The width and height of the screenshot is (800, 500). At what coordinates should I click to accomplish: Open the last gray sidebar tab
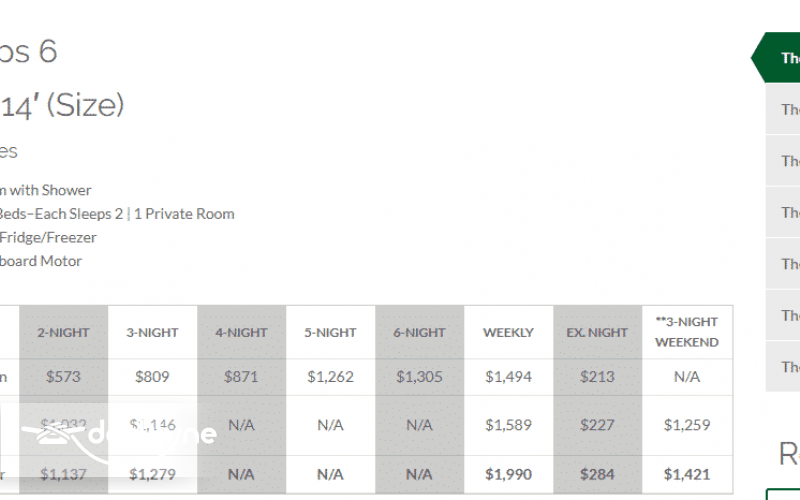pyautogui.click(x=783, y=367)
